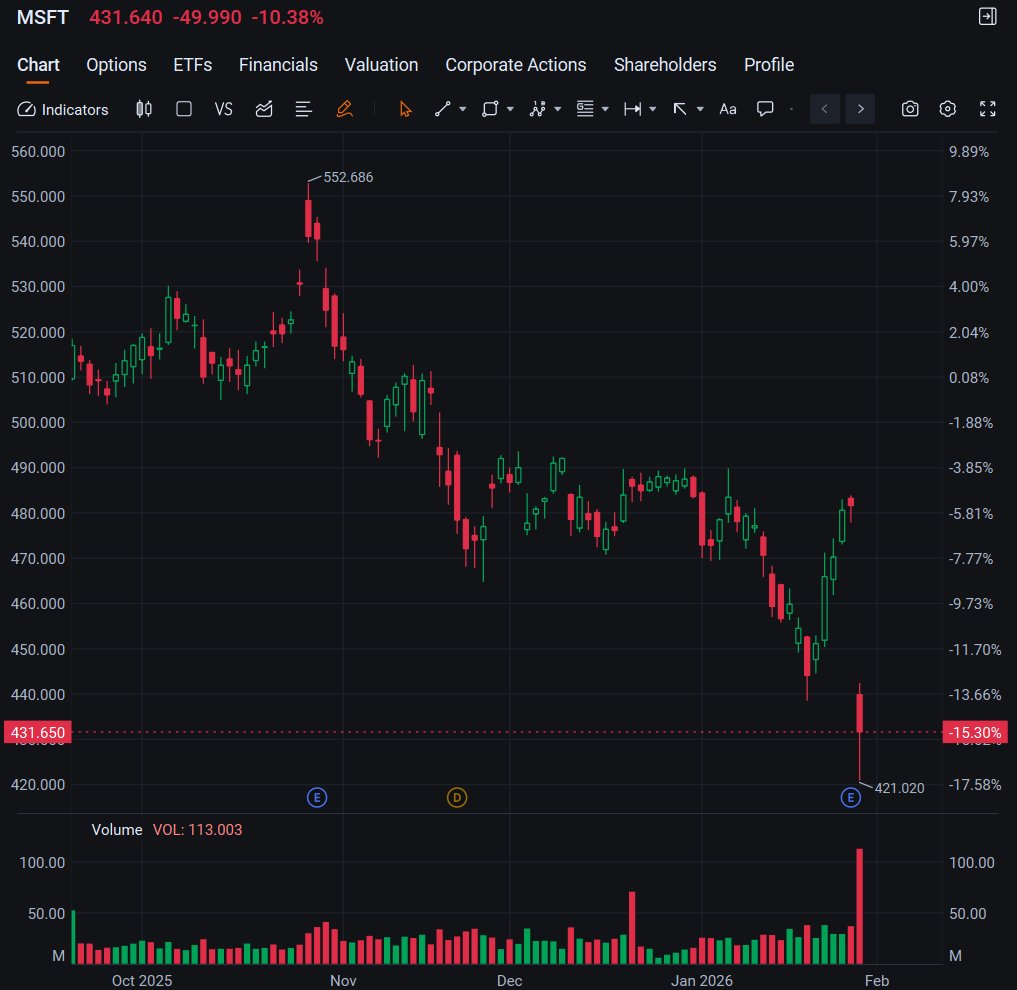Click the 9.89% percent axis label

[x=969, y=152]
